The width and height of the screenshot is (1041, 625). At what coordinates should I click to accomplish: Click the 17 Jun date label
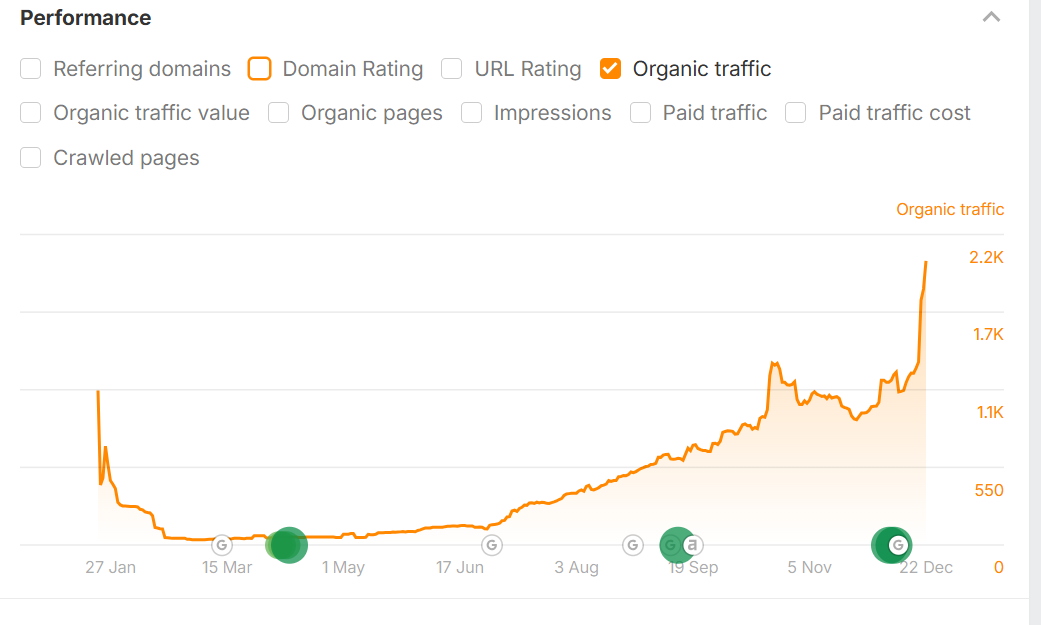pyautogui.click(x=459, y=567)
